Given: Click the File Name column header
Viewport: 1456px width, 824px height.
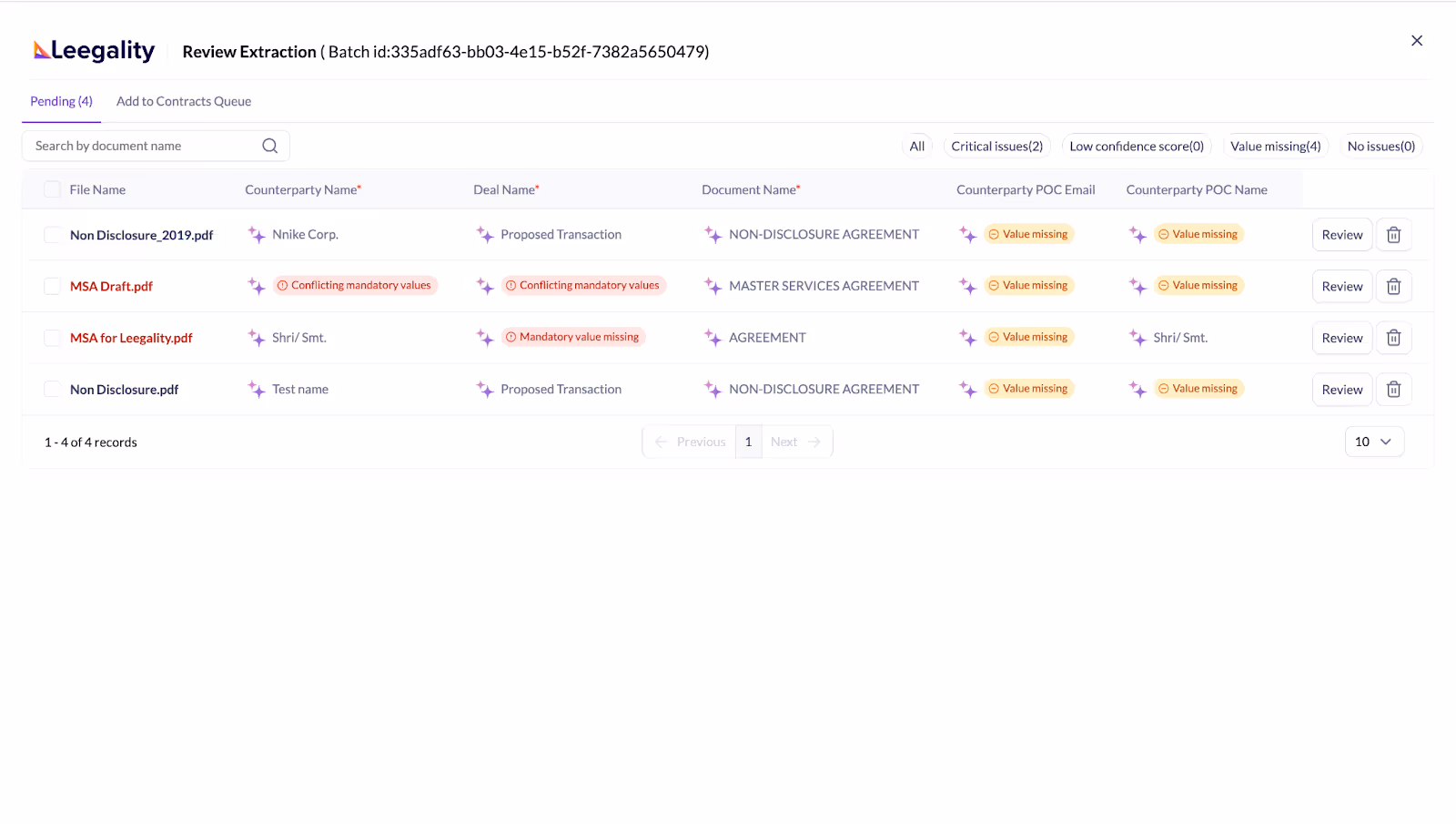Looking at the screenshot, I should click(97, 189).
